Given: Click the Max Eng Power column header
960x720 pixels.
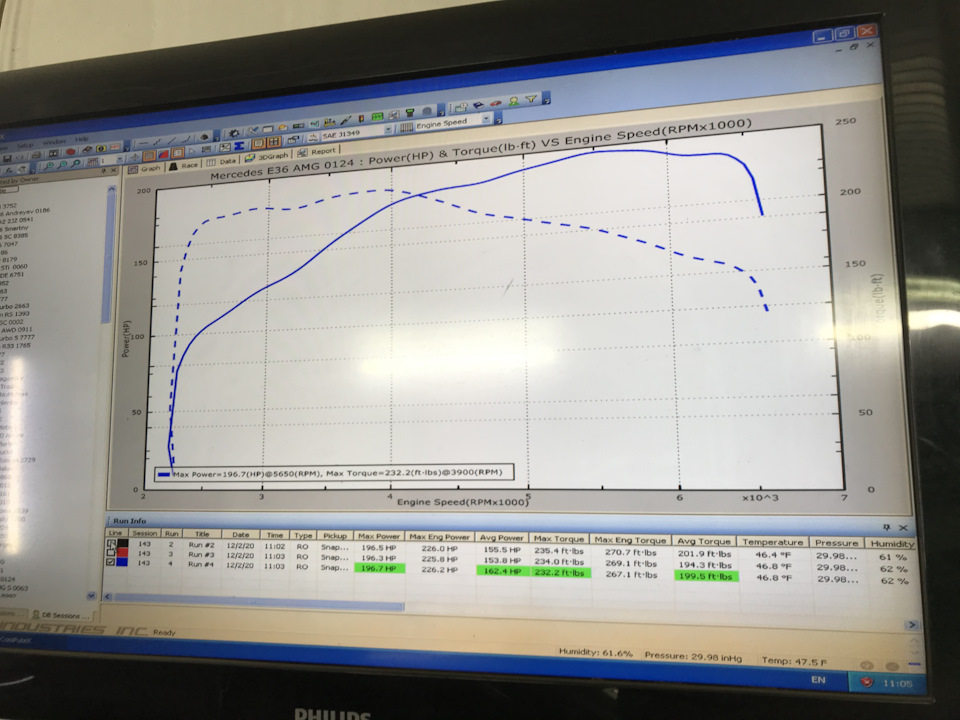Looking at the screenshot, I should [x=439, y=537].
